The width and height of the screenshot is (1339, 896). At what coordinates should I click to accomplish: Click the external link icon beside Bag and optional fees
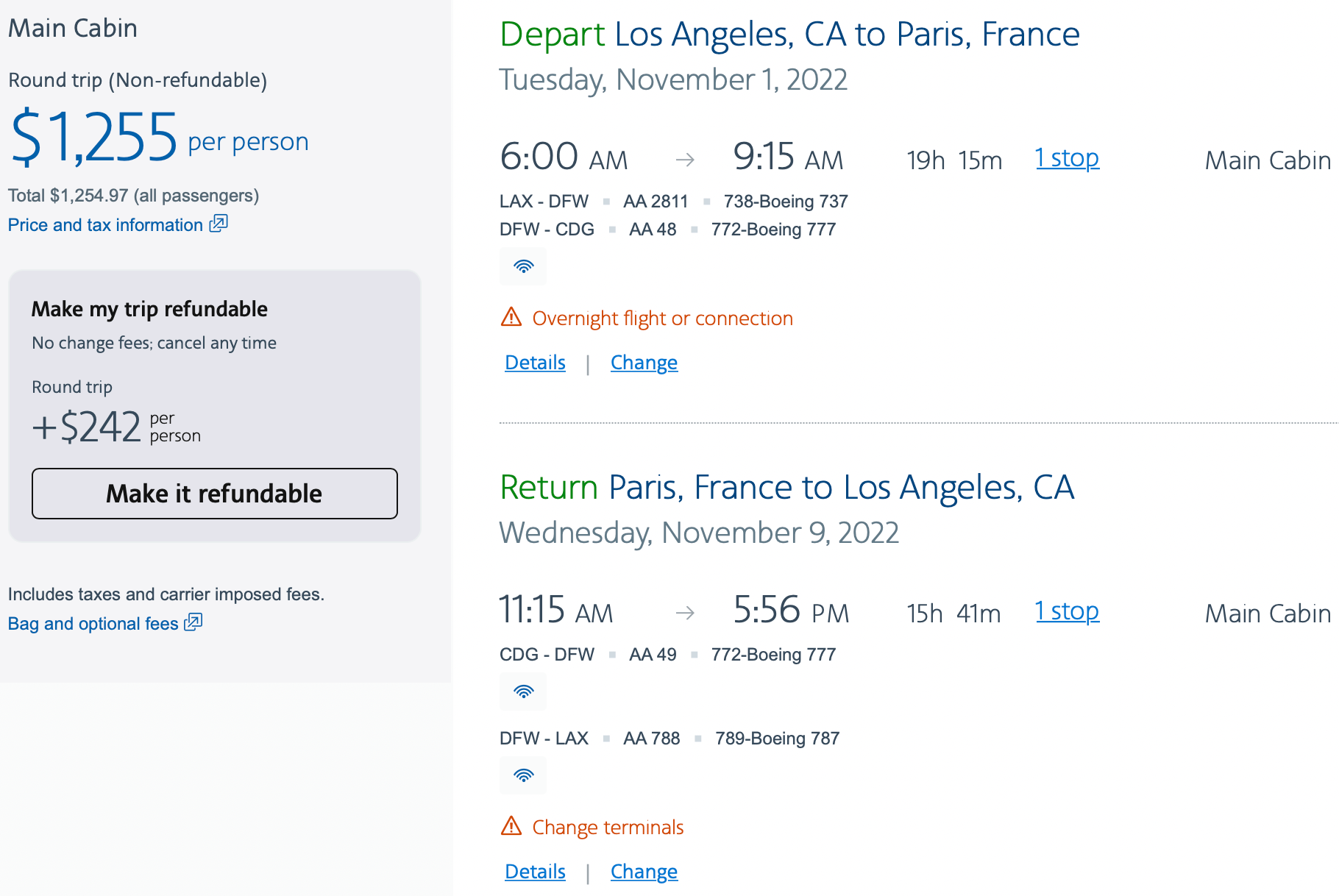tap(193, 622)
